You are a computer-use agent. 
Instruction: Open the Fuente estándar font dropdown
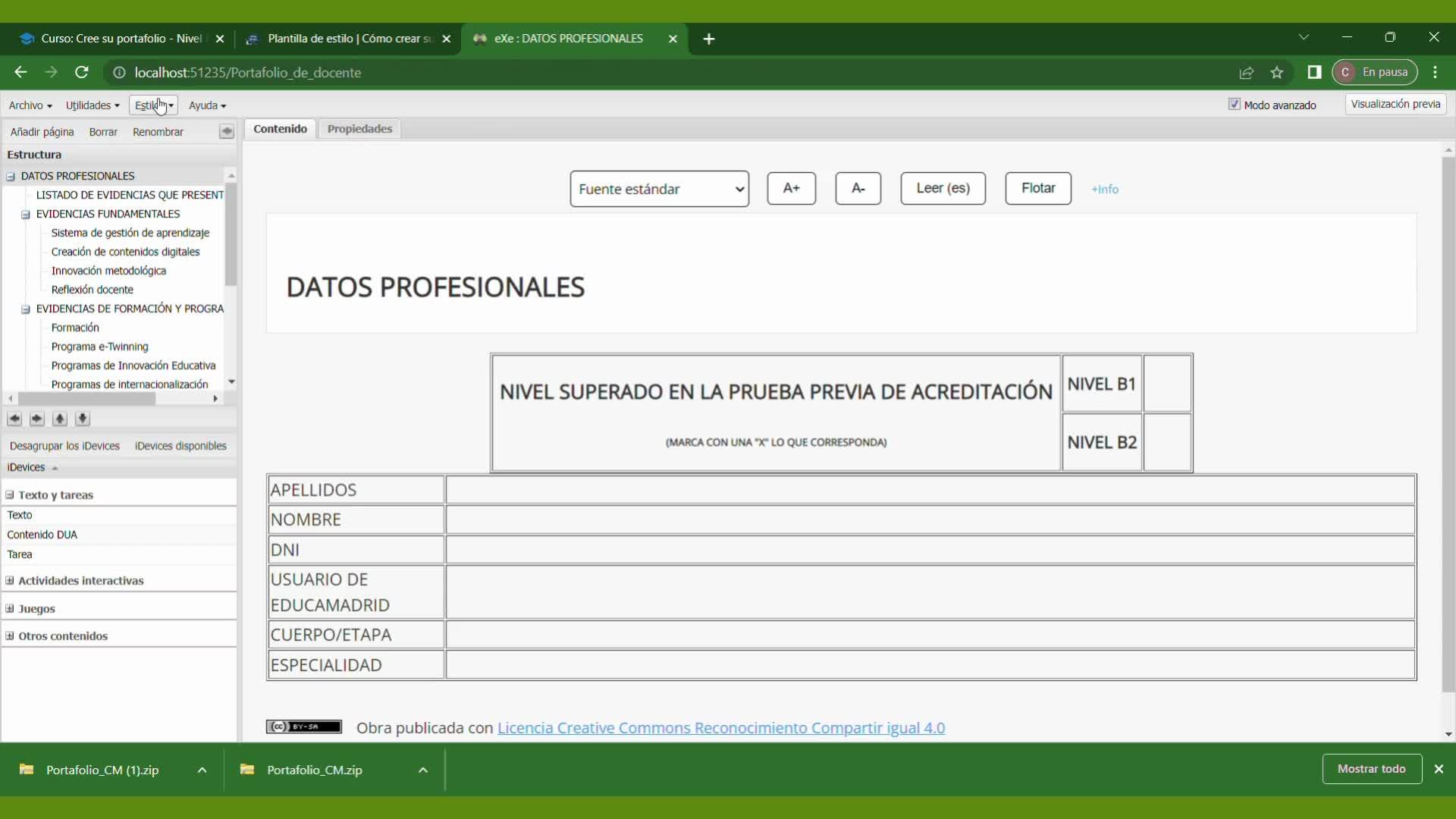point(659,189)
